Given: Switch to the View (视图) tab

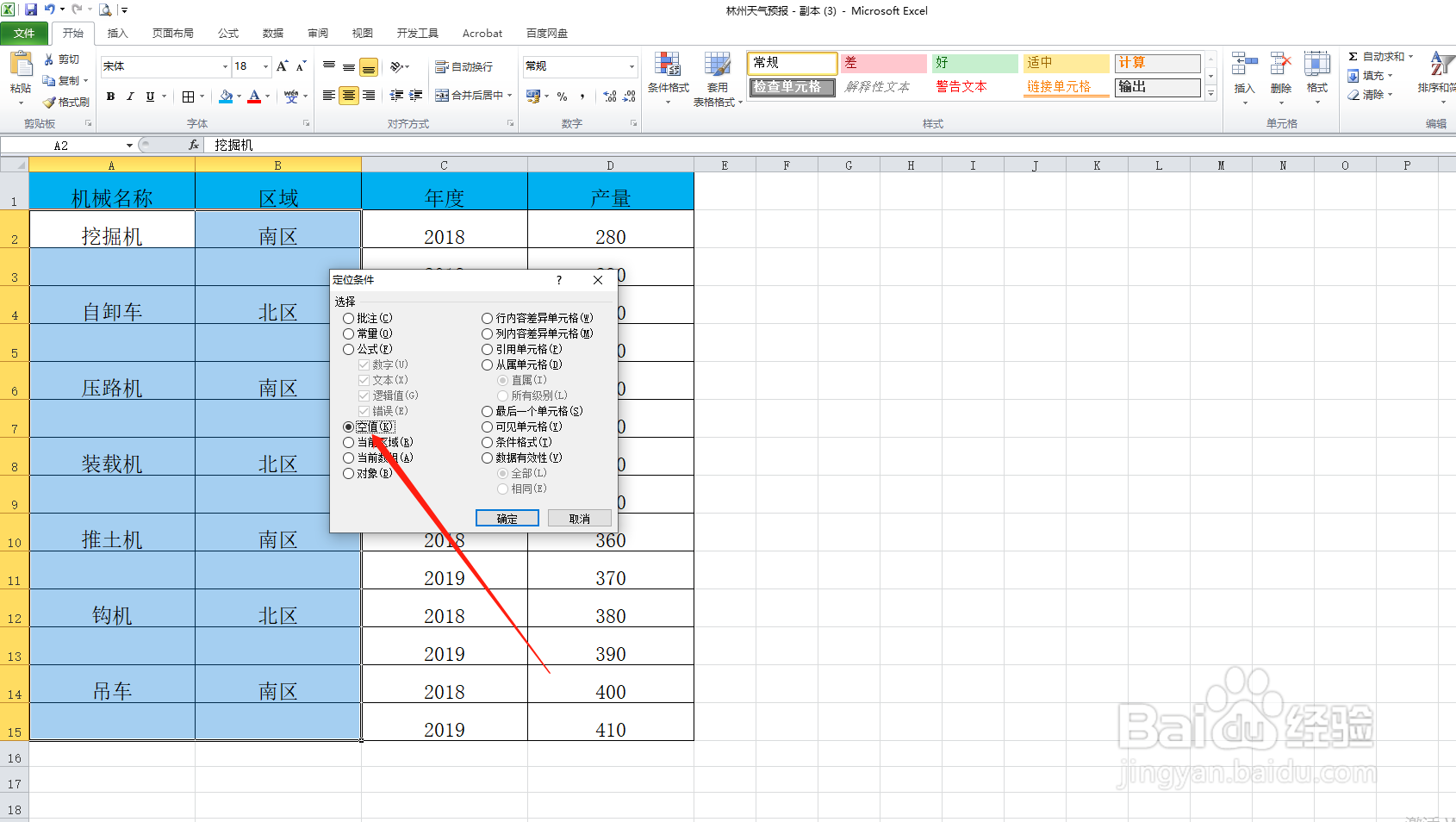Looking at the screenshot, I should 363,34.
